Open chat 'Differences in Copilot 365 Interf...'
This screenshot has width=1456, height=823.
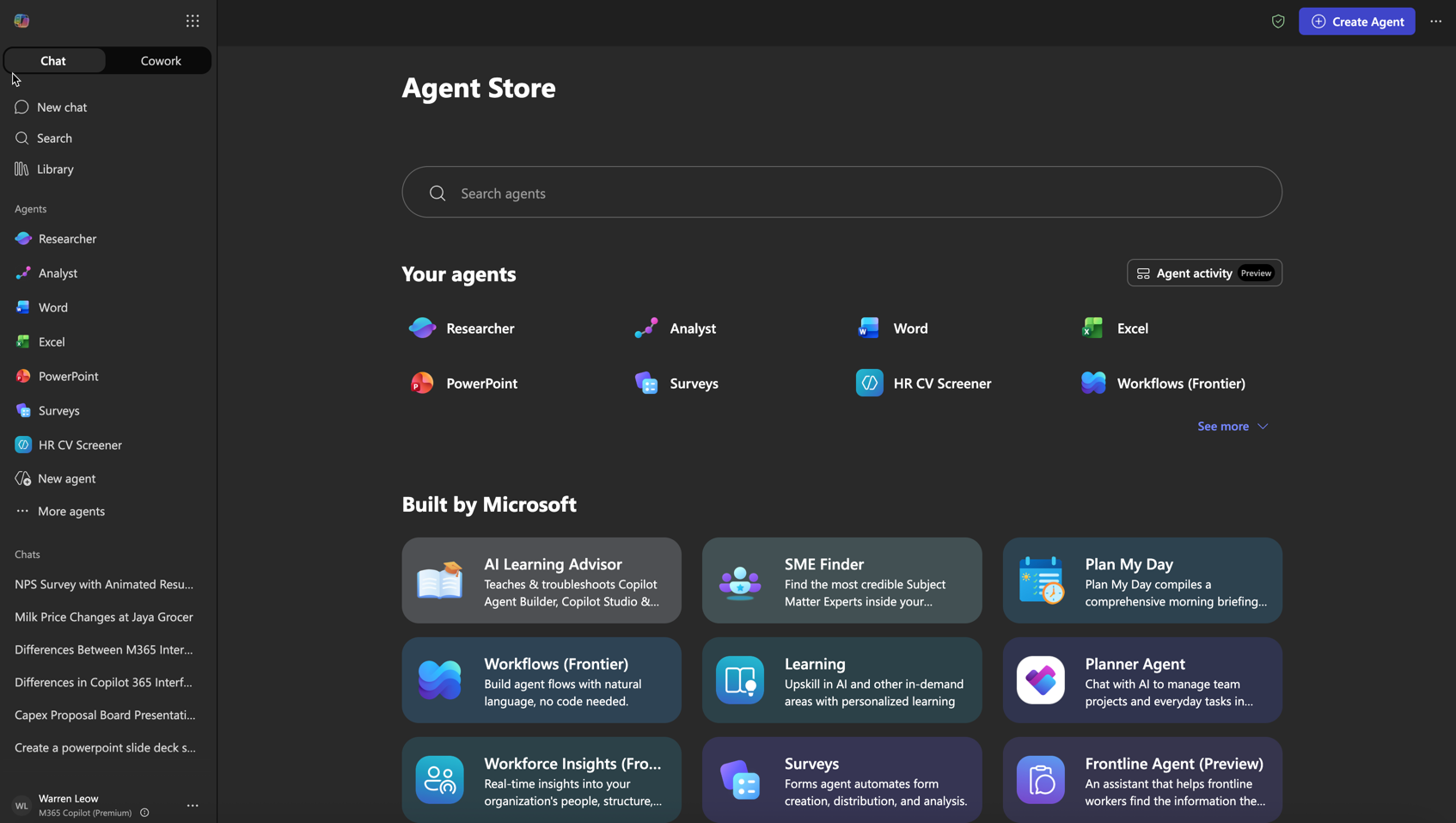(104, 682)
